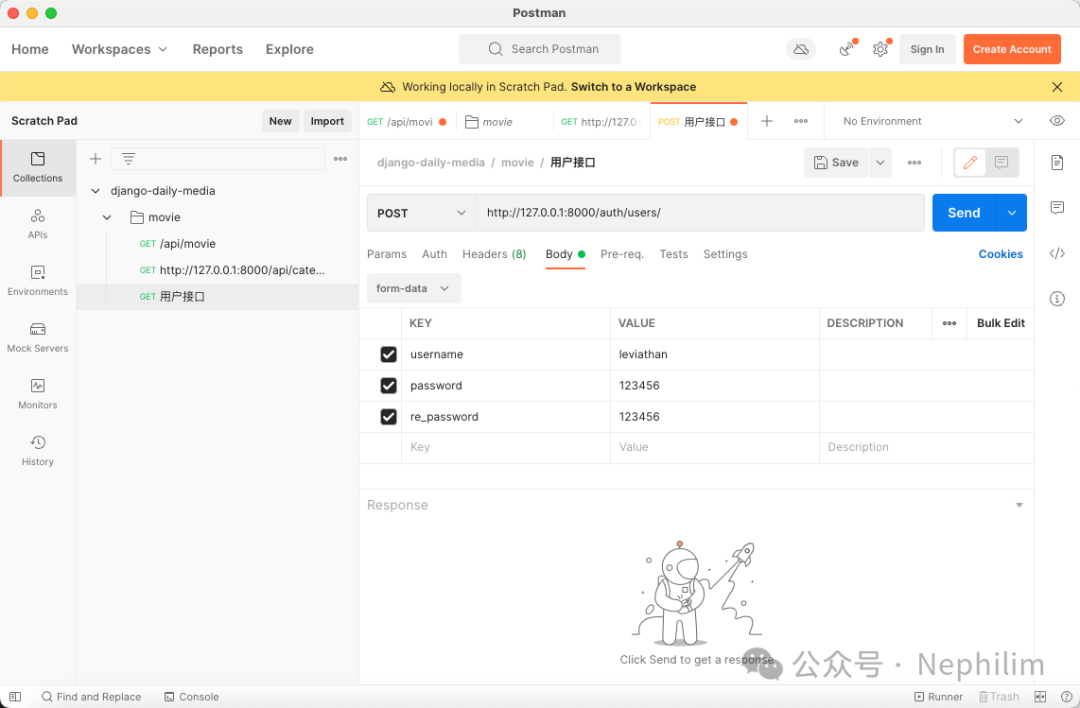Open request more actions dots beside Save
This screenshot has height=708, width=1080.
click(x=914, y=163)
